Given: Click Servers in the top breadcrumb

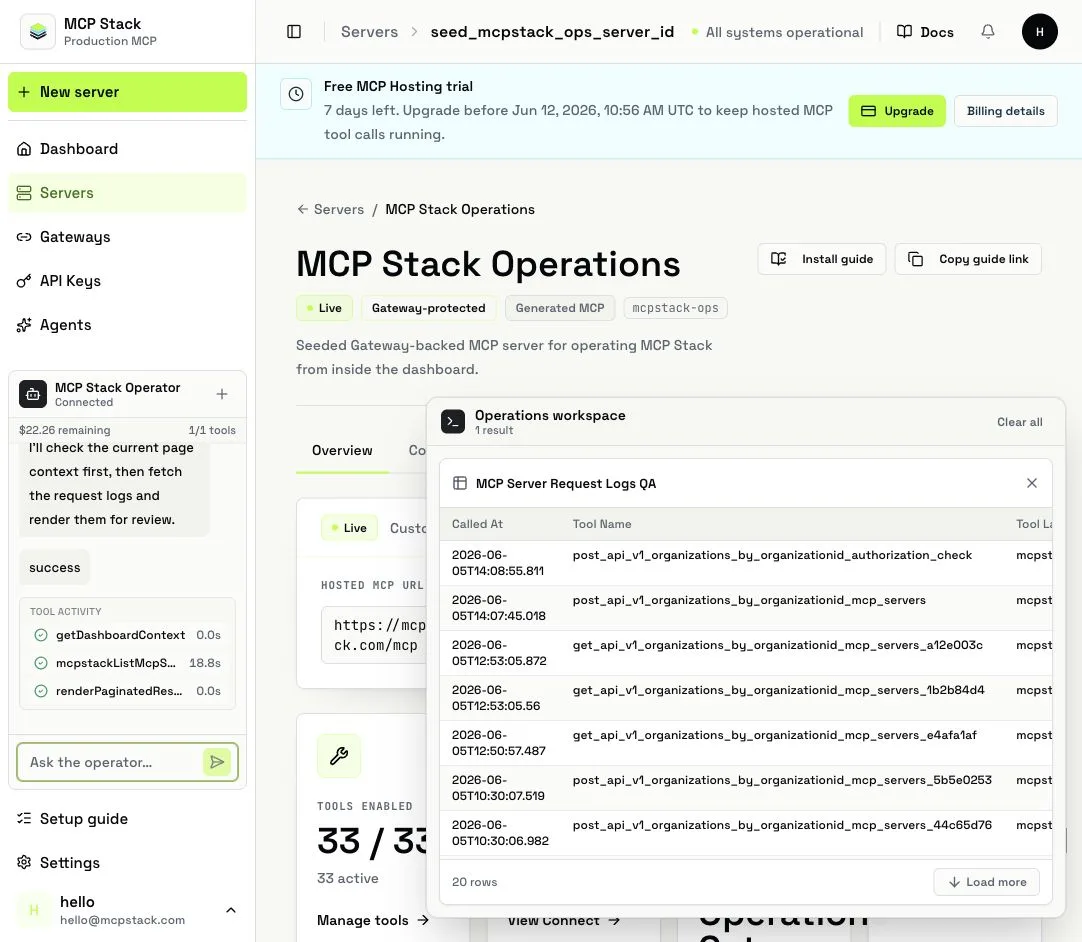Looking at the screenshot, I should pyautogui.click(x=369, y=32).
